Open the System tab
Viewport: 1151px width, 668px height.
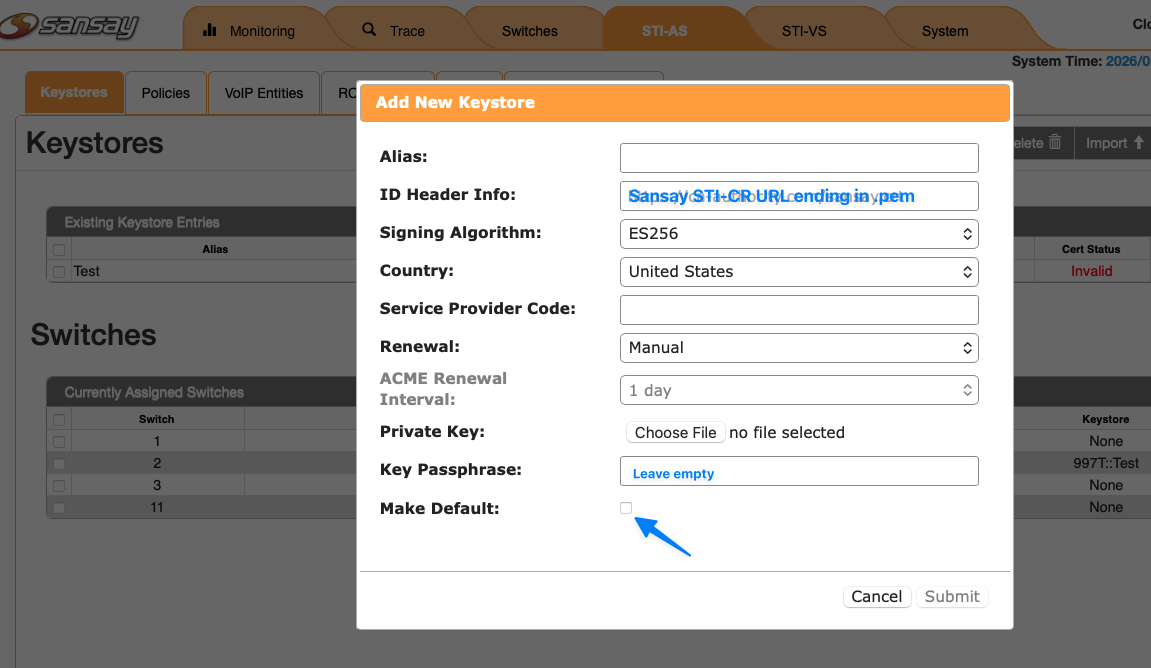944,31
